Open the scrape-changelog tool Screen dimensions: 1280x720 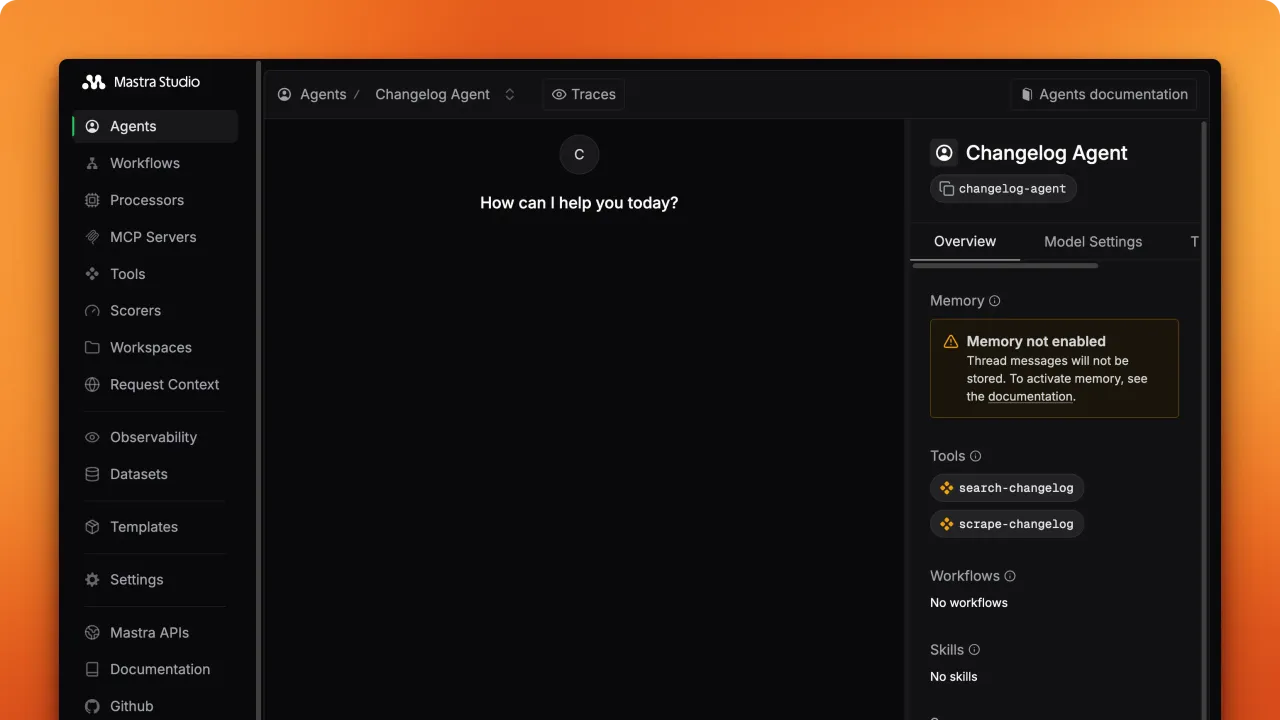point(1007,524)
